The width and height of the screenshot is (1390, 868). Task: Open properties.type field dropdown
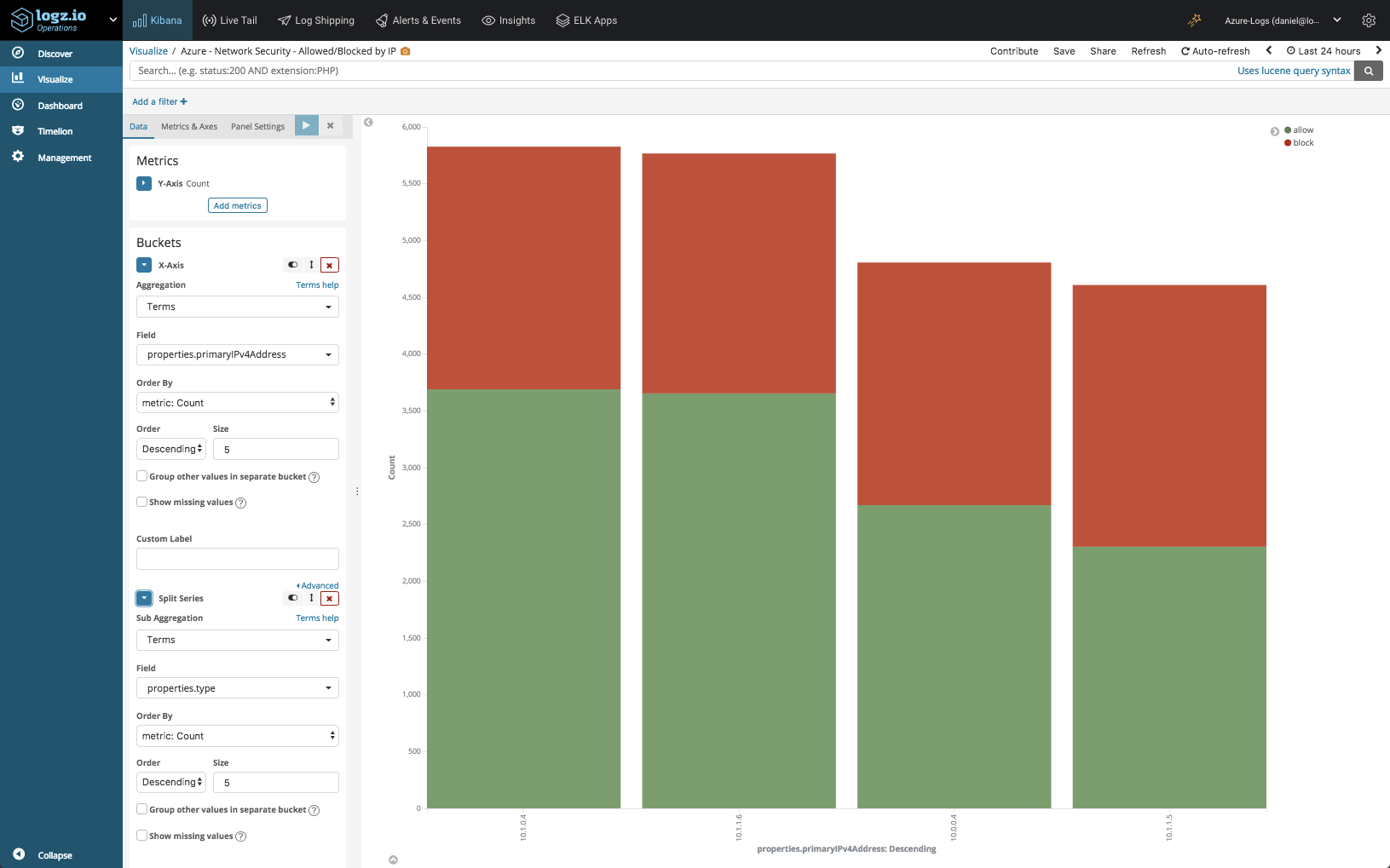(x=238, y=688)
